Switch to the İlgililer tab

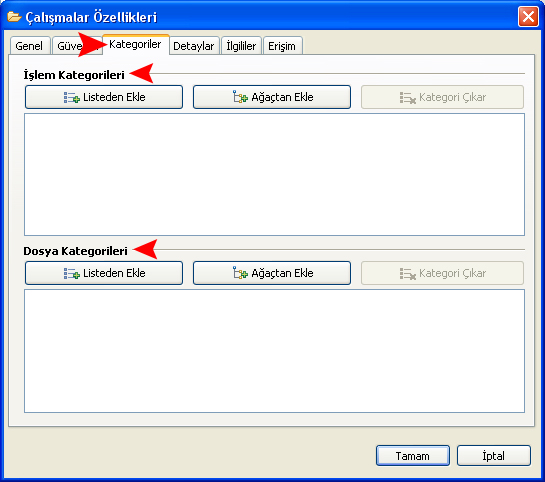click(x=241, y=46)
